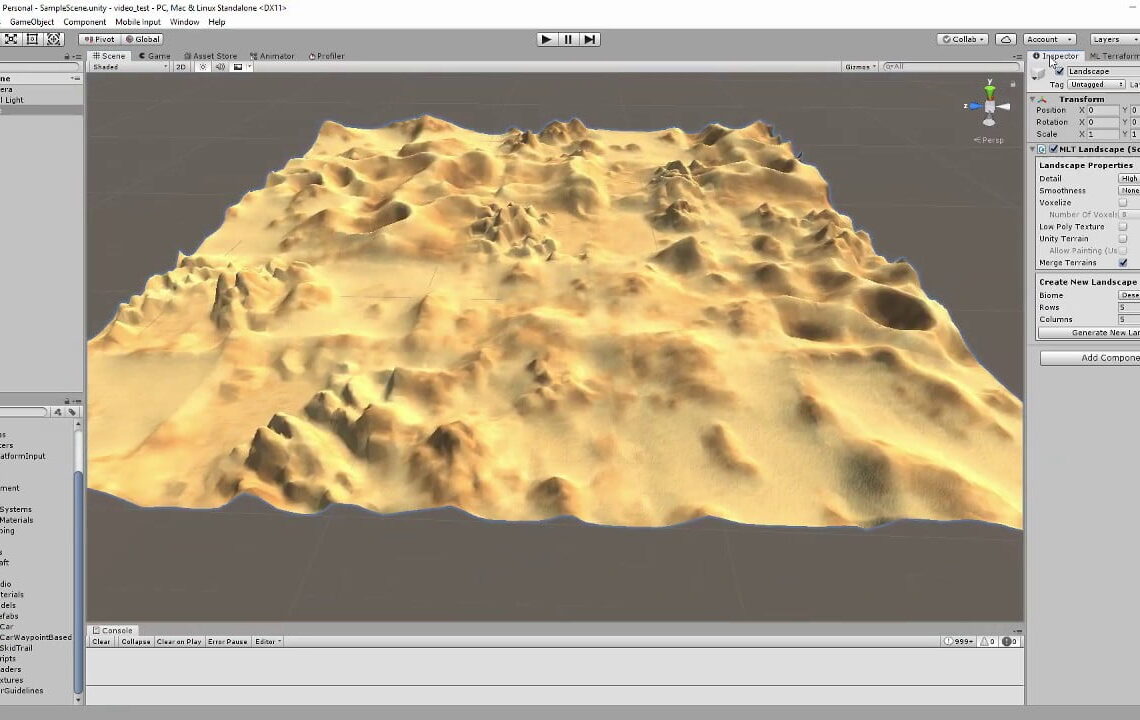1140x720 pixels.
Task: Disable the Merge Terrains checkbox
Action: pyautogui.click(x=1124, y=262)
